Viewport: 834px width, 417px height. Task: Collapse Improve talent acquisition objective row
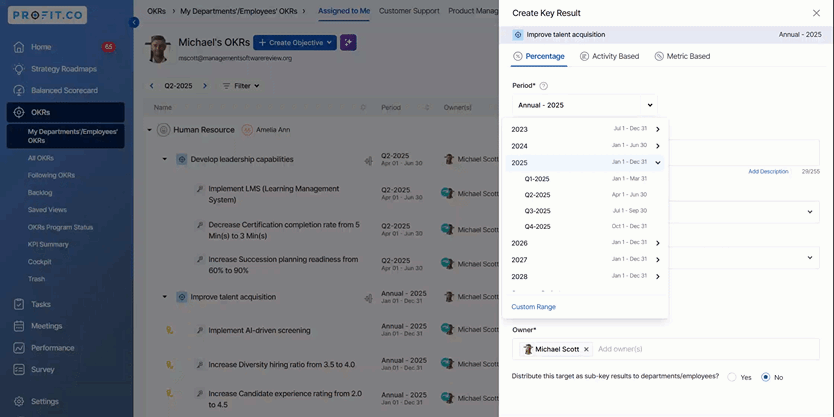click(x=164, y=297)
